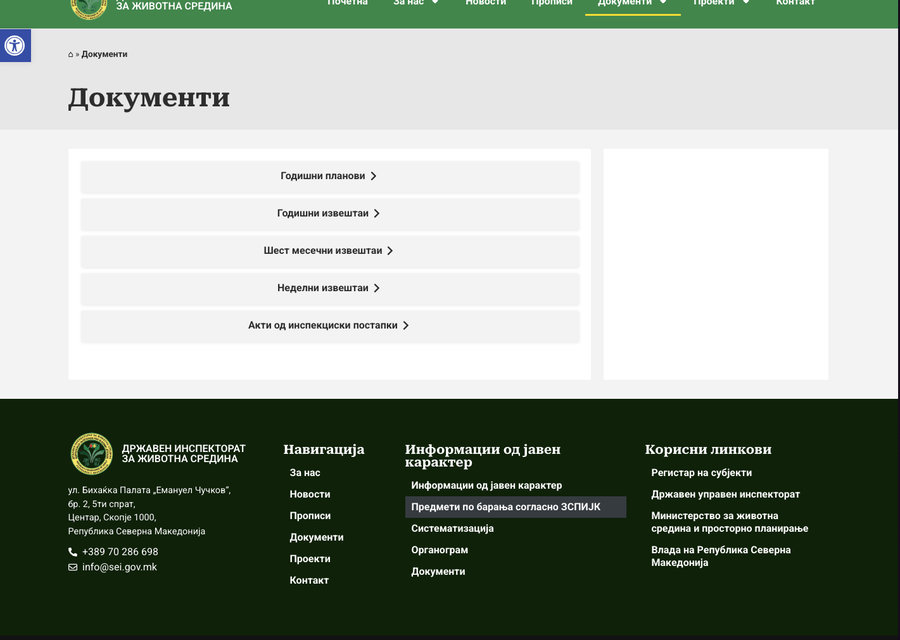Expand Годишни извештаи section
This screenshot has height=640, width=900.
point(330,214)
